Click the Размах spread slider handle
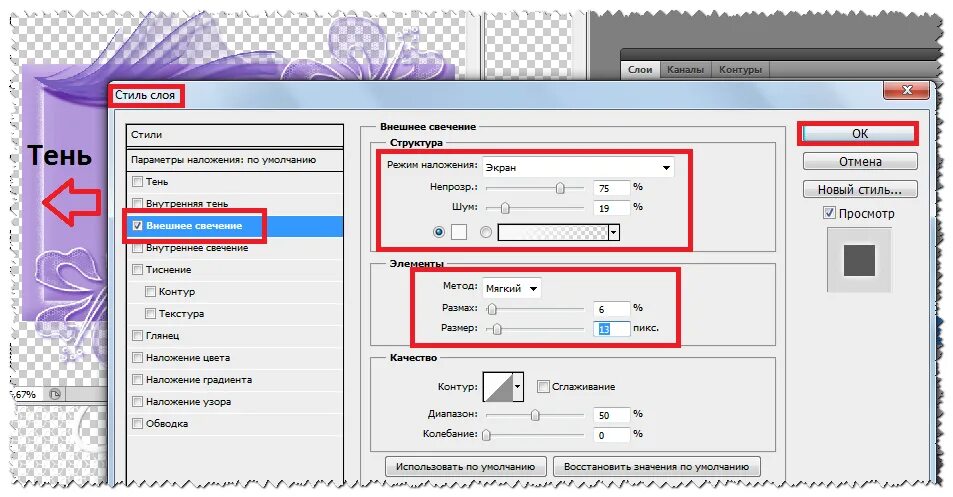 coord(492,309)
